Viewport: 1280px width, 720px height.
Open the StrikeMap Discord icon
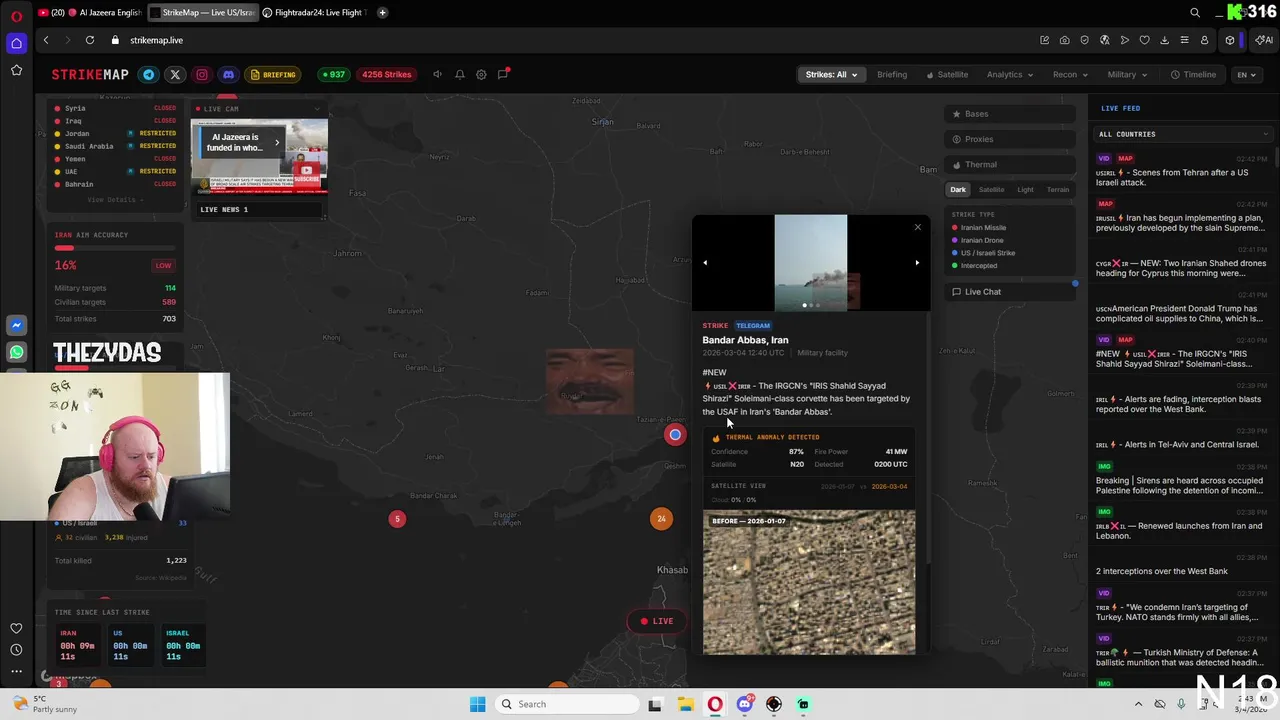click(x=229, y=74)
